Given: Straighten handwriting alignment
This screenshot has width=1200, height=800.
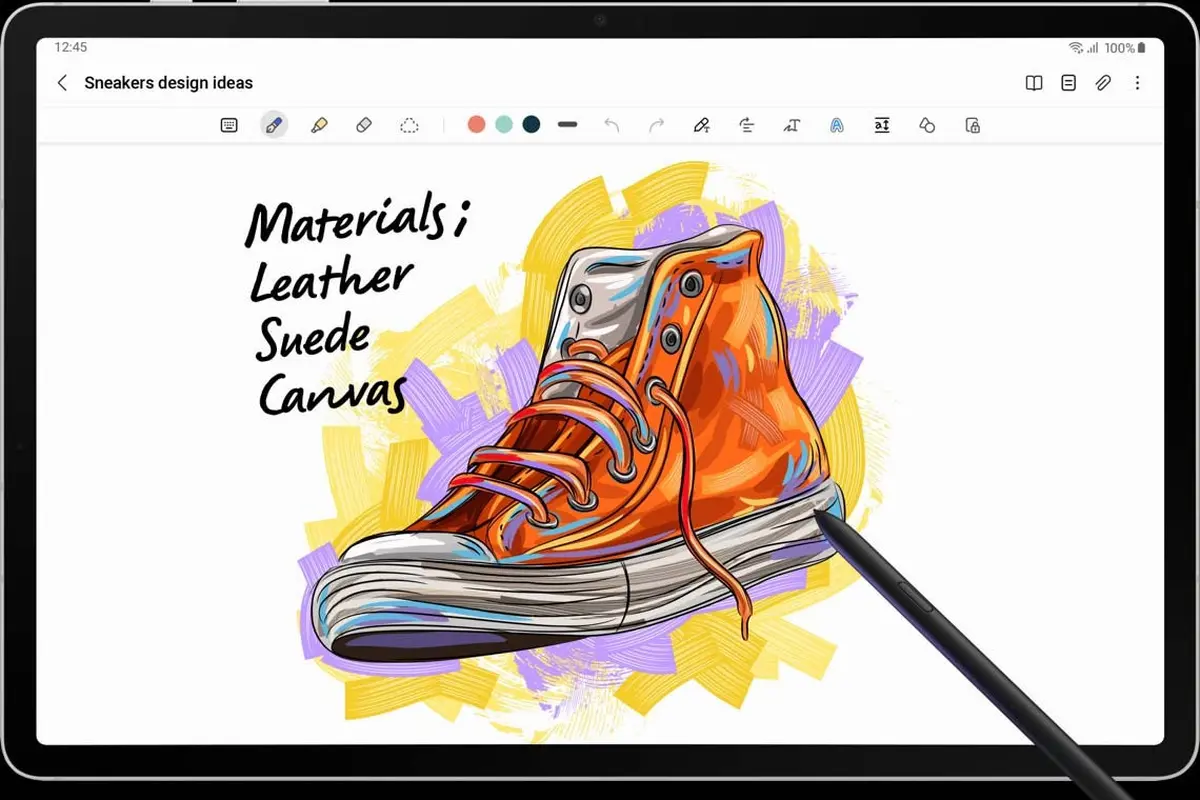Looking at the screenshot, I should pyautogui.click(x=747, y=125).
